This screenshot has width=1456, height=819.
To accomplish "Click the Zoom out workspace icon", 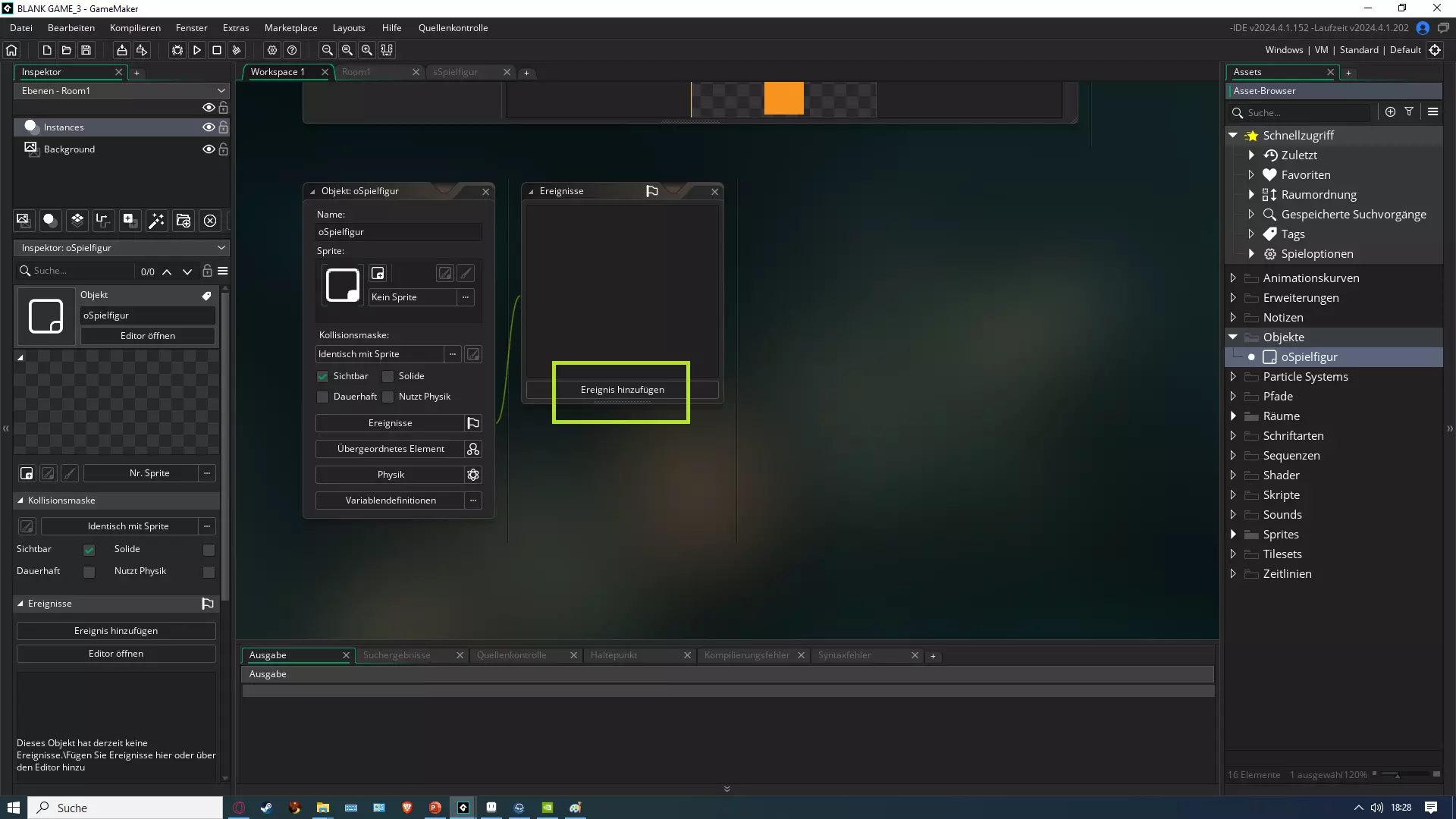I will pyautogui.click(x=328, y=50).
